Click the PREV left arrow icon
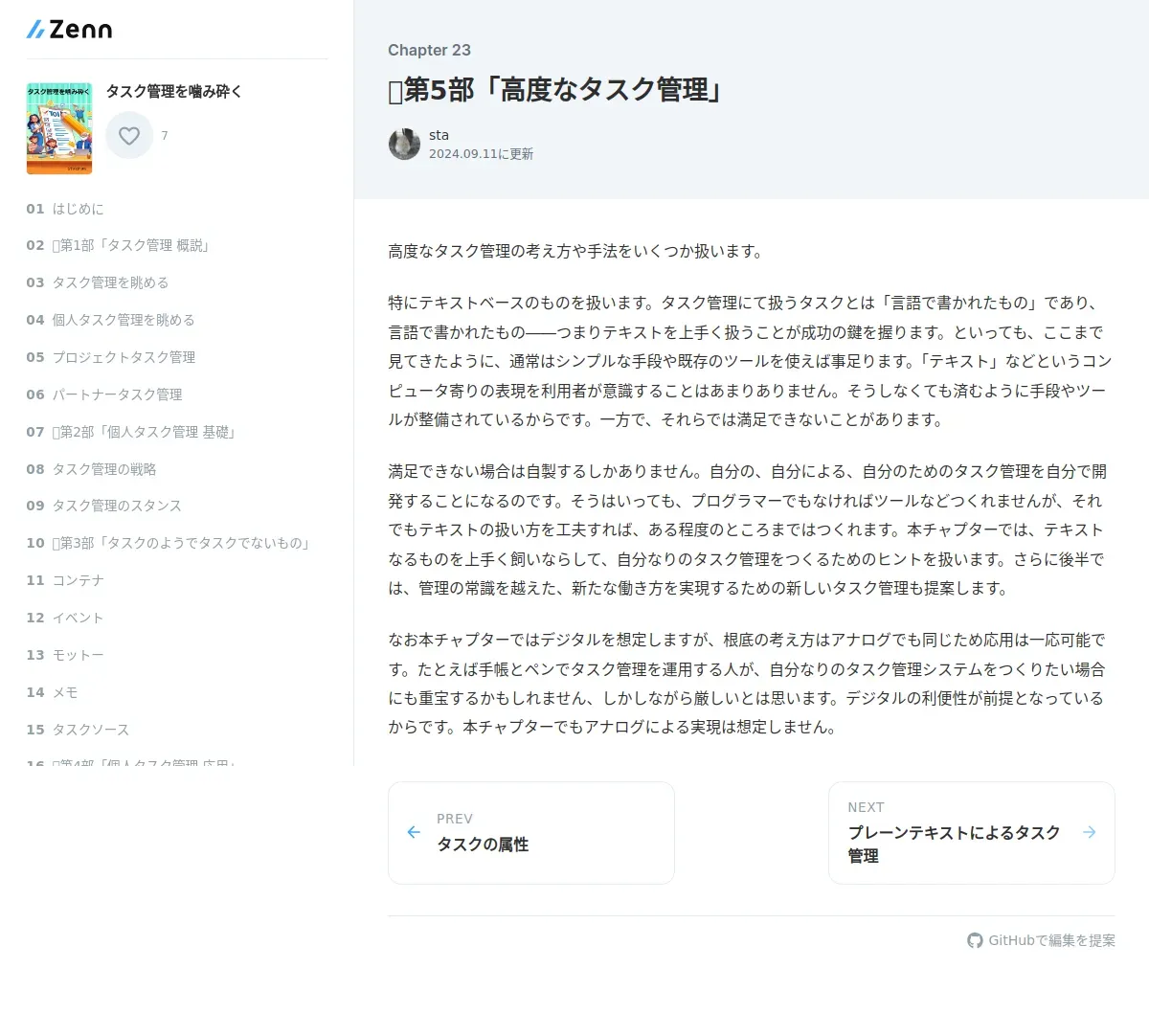The height and width of the screenshot is (1036, 1149). point(414,832)
